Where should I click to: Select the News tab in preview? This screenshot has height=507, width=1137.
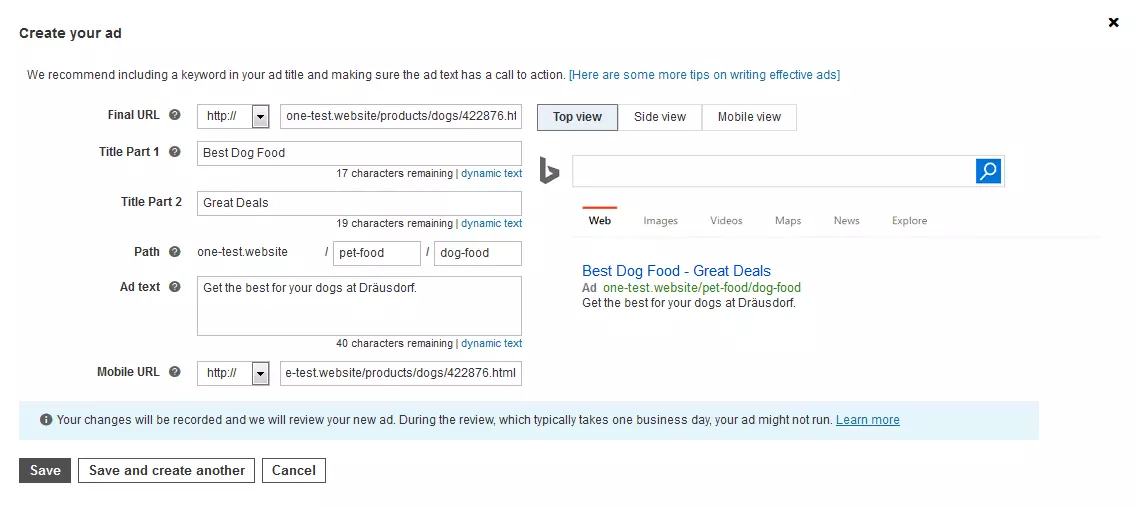pos(846,220)
